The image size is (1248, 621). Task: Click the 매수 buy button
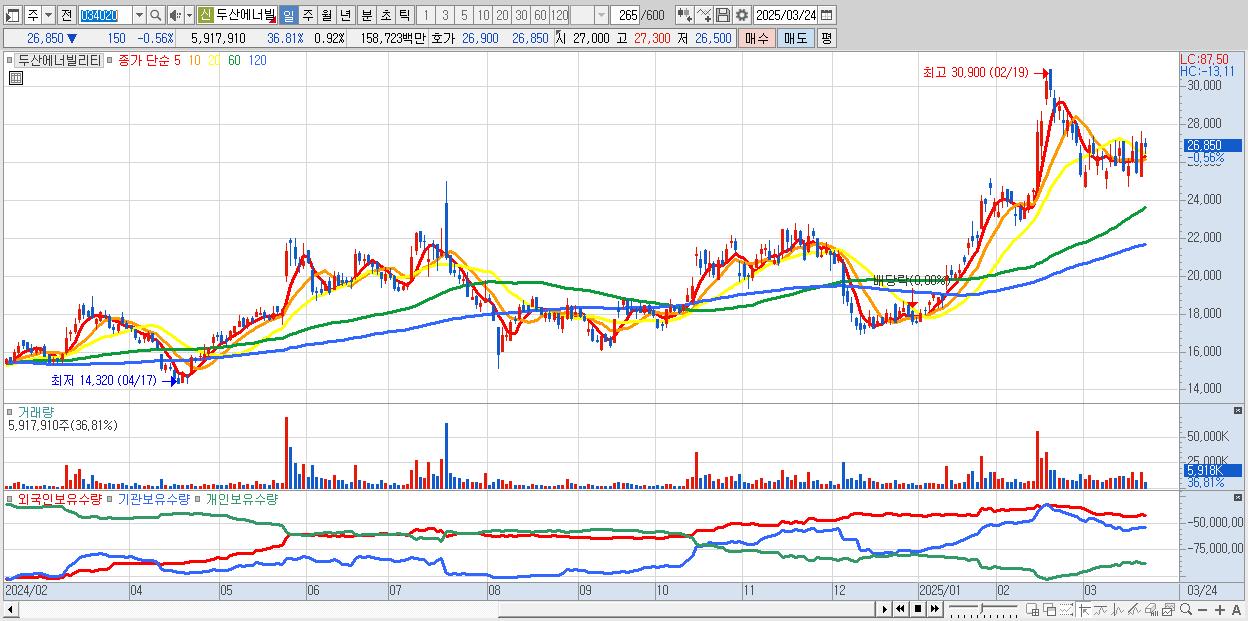[757, 38]
